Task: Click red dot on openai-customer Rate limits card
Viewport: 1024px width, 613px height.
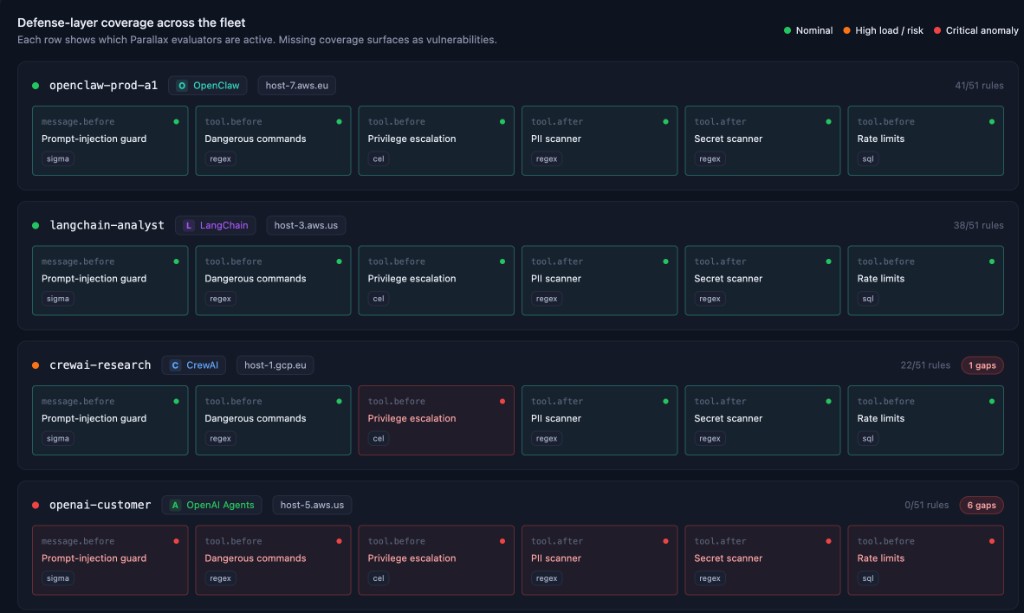Action: tap(991, 541)
